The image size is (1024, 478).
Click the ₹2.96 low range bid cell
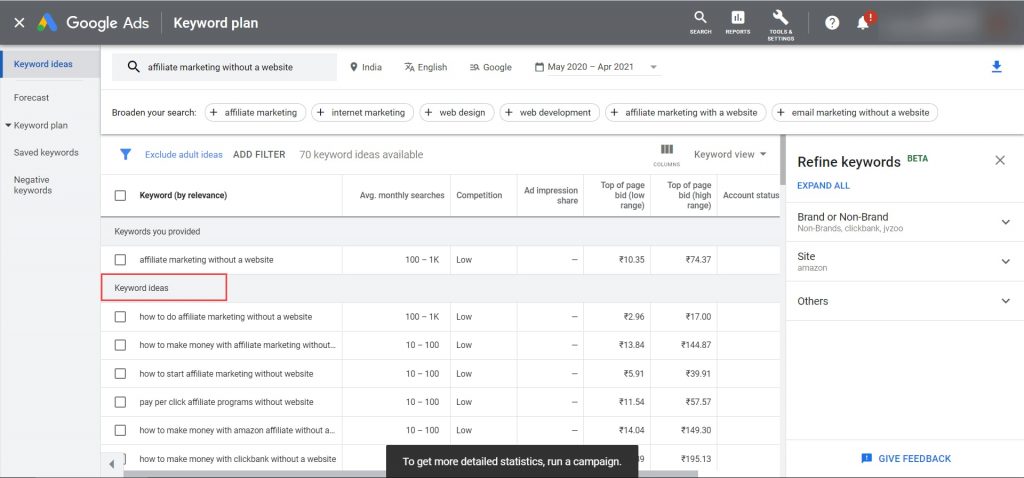point(634,317)
